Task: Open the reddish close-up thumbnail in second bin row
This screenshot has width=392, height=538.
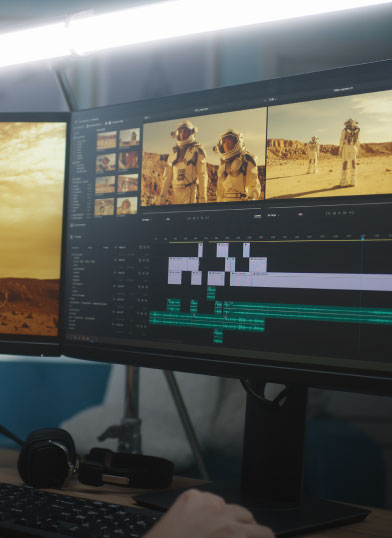Action: (x=128, y=160)
